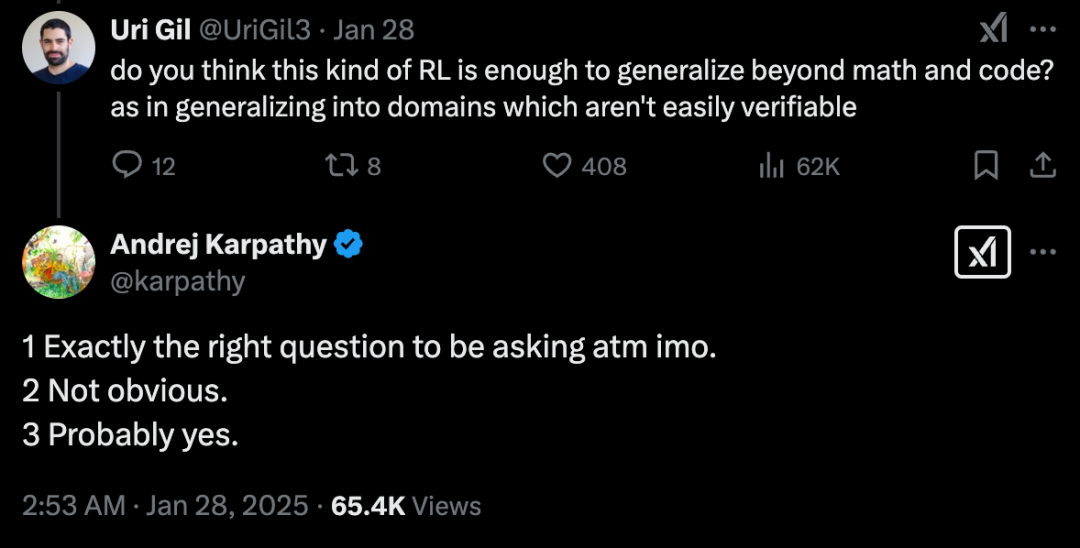Click the 65.4K Views count
The width and height of the screenshot is (1080, 548).
[406, 506]
